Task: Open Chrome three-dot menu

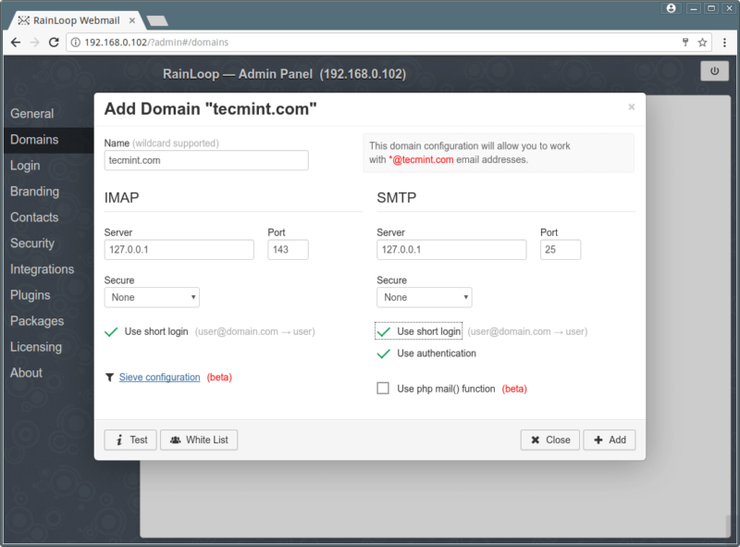Action: click(x=725, y=43)
